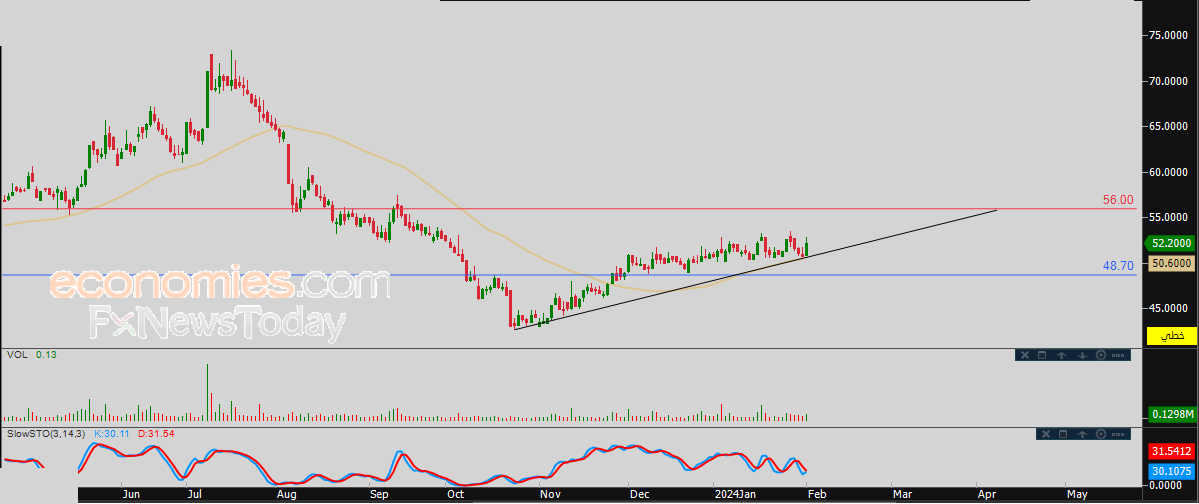Move the SlowSTO panel up
1199x504 pixels.
[1082, 434]
